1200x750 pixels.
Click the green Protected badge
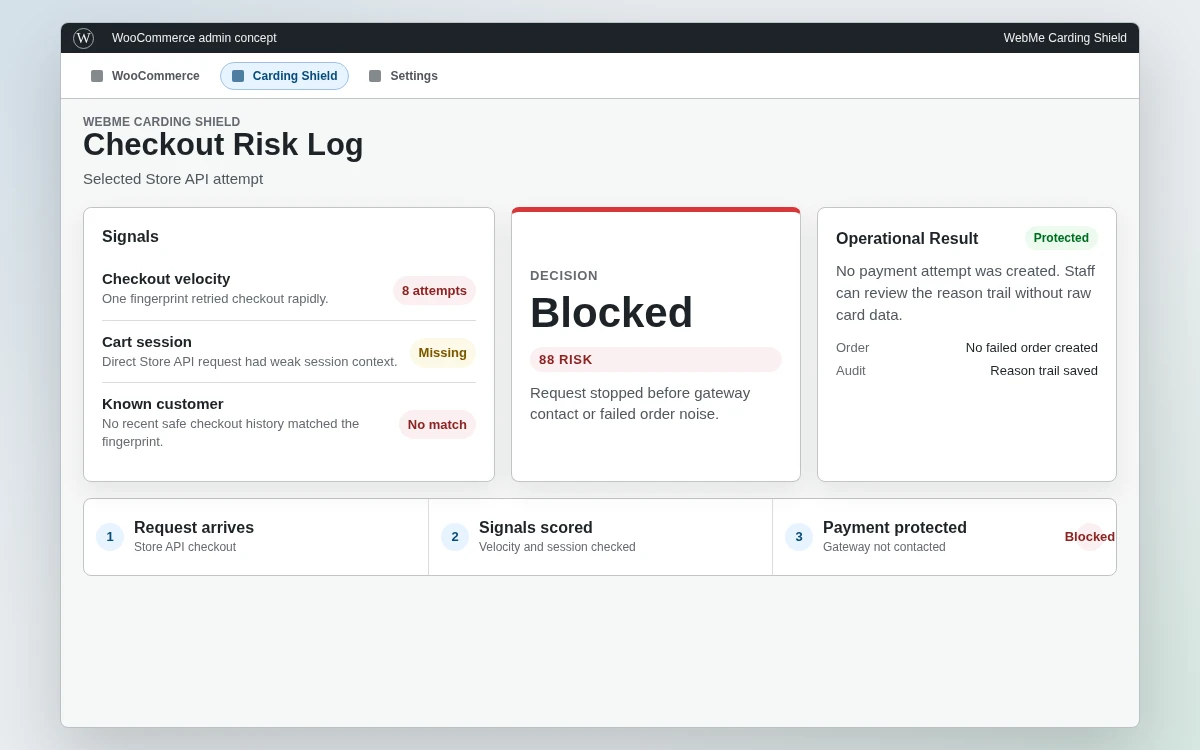[x=1061, y=238]
